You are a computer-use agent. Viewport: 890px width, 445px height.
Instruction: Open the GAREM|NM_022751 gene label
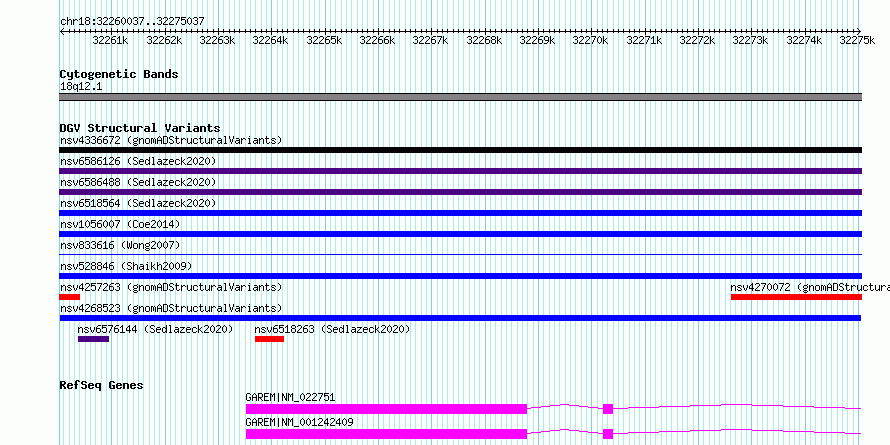pos(291,397)
